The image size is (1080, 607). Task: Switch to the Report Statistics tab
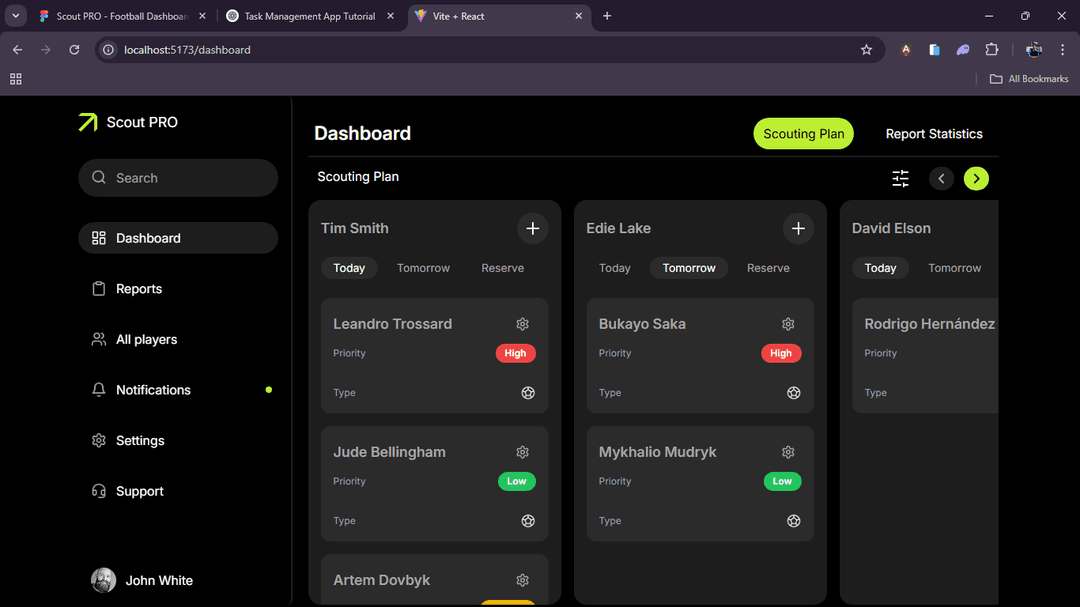point(933,133)
